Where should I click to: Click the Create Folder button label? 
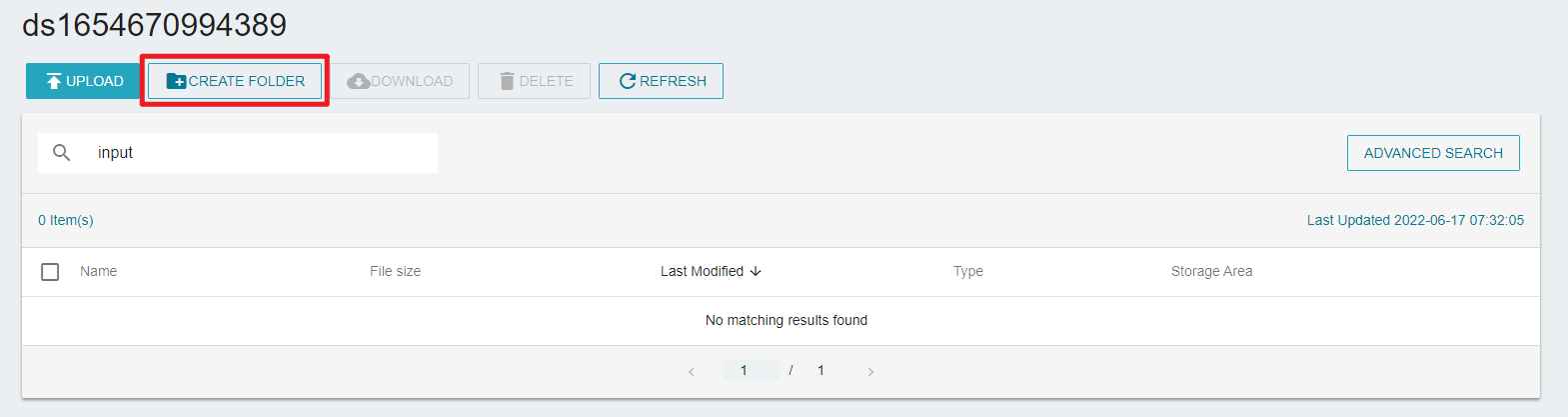[247, 81]
